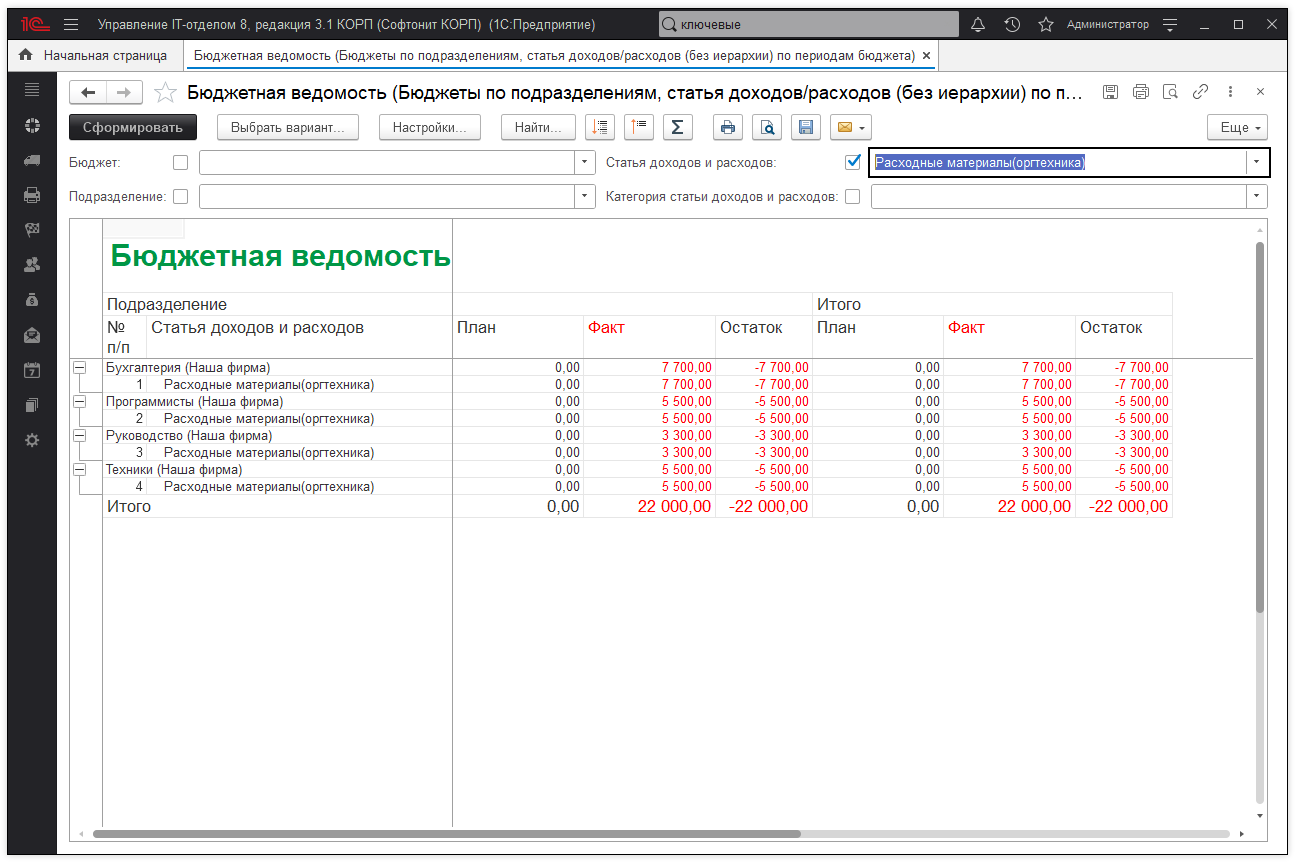The width and height of the screenshot is (1295, 862).
Task: Open print preview with magnifier icon
Action: coord(766,127)
